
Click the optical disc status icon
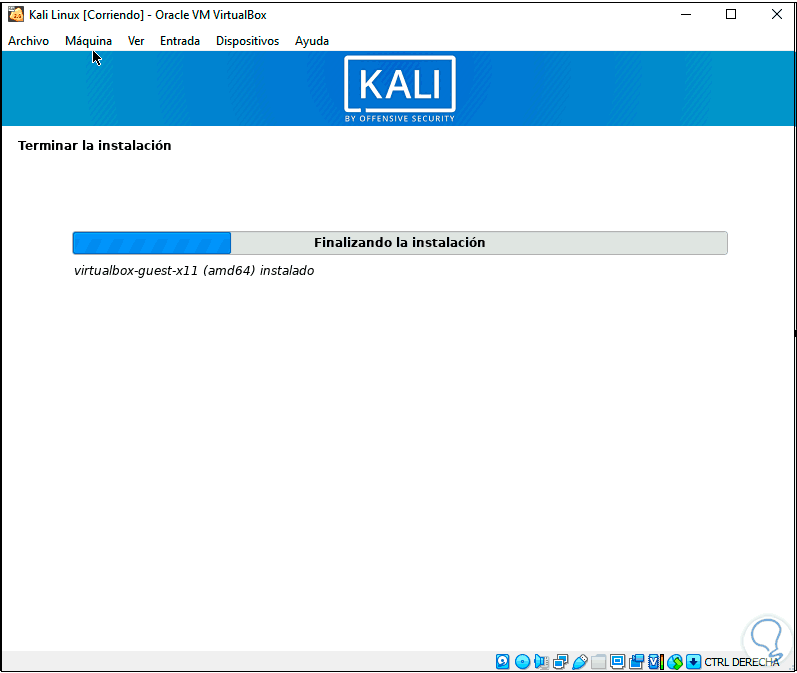coord(522,661)
